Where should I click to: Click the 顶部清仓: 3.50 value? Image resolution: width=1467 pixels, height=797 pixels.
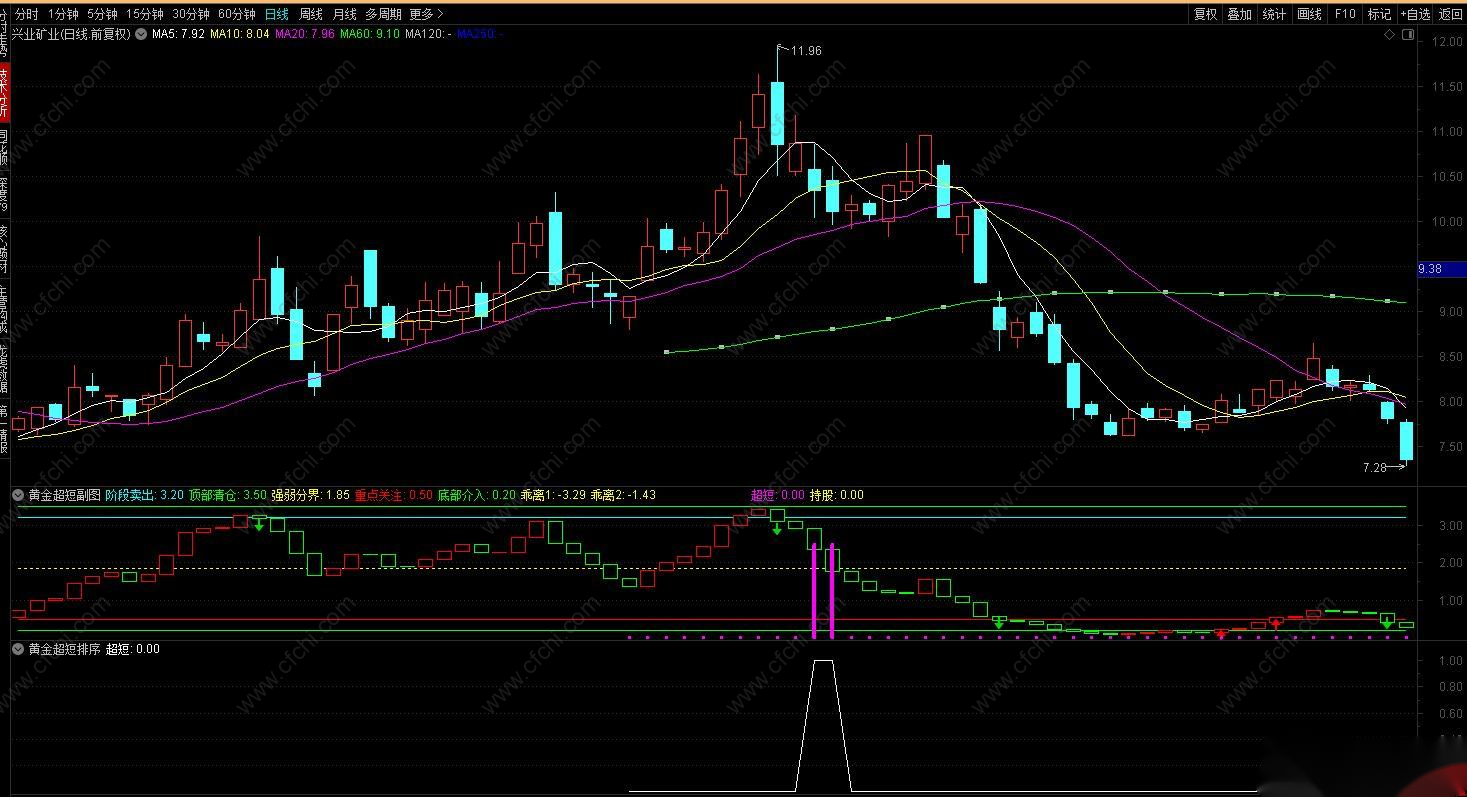click(x=228, y=495)
